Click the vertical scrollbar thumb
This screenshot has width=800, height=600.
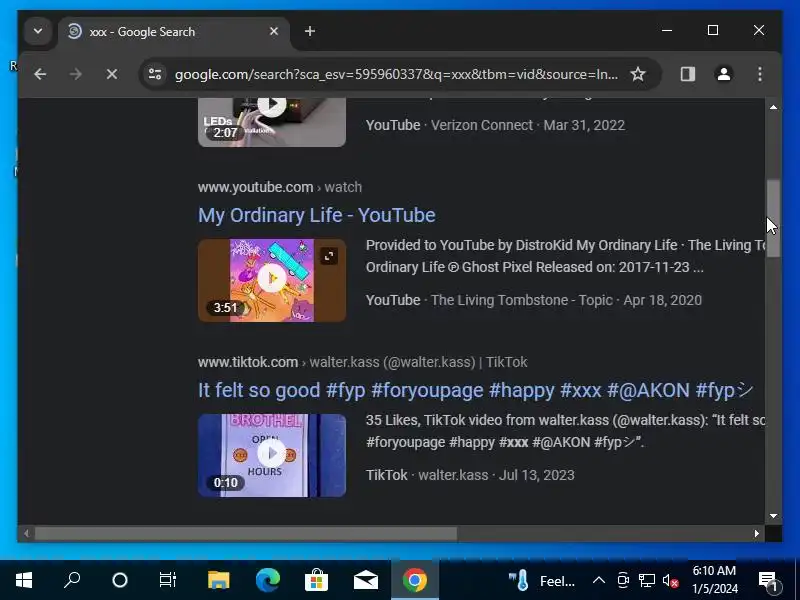coord(773,218)
